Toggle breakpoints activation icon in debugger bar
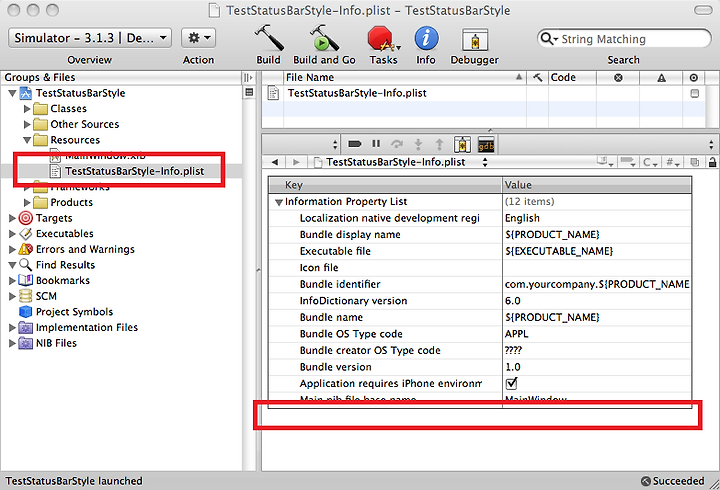 coord(354,144)
